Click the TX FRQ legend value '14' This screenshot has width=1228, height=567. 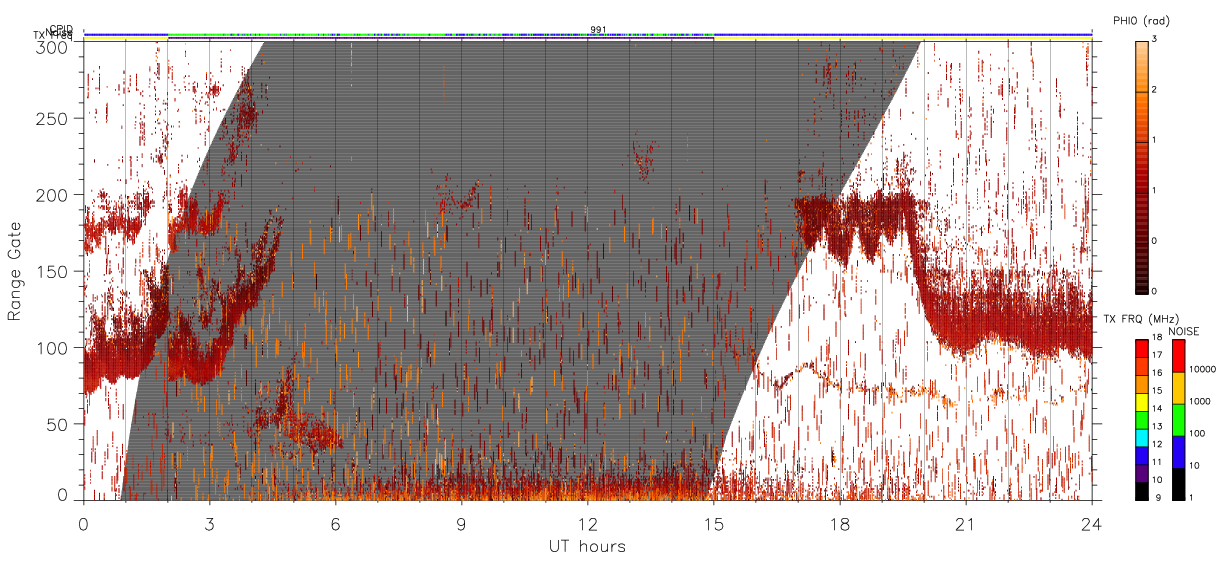(1157, 409)
